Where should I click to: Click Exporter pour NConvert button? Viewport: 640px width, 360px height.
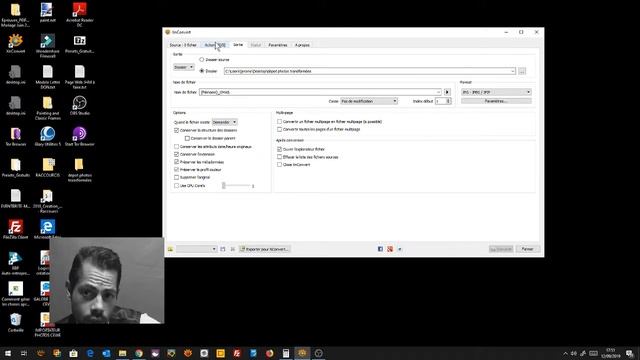(264, 249)
